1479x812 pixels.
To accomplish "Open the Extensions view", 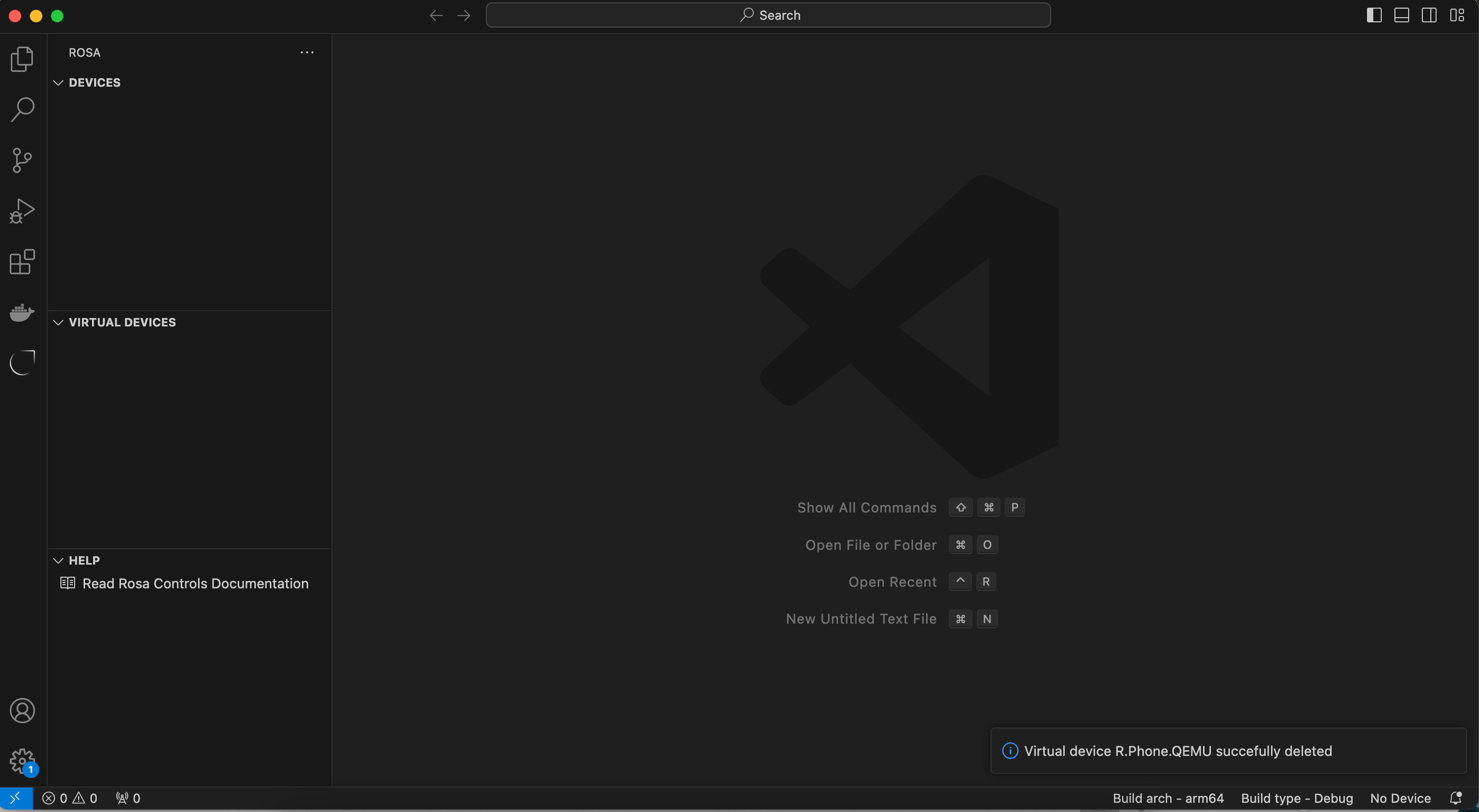I will pos(22,262).
